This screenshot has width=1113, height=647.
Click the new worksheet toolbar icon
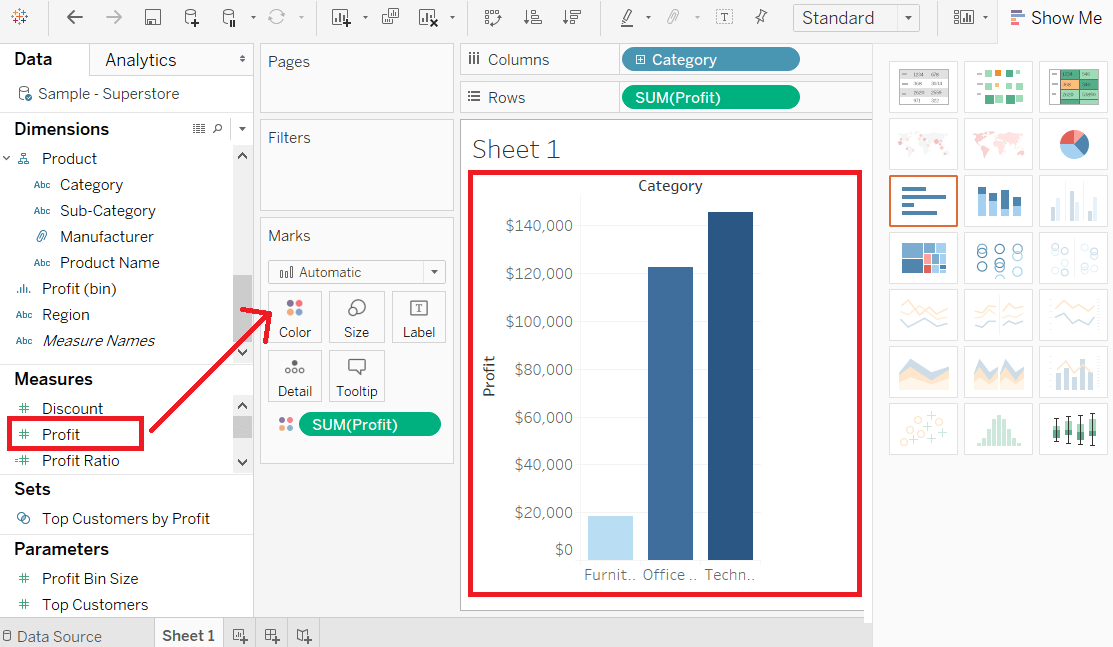click(341, 18)
